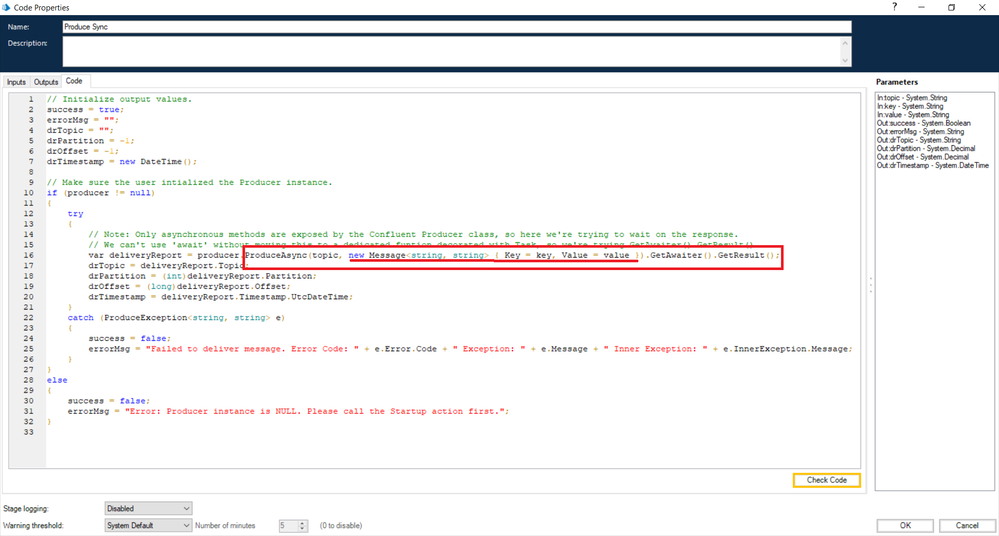Image resolution: width=999 pixels, height=536 pixels.
Task: Click 'drPartition = (int)deliveryReport.Partition' line
Action: 202,276
